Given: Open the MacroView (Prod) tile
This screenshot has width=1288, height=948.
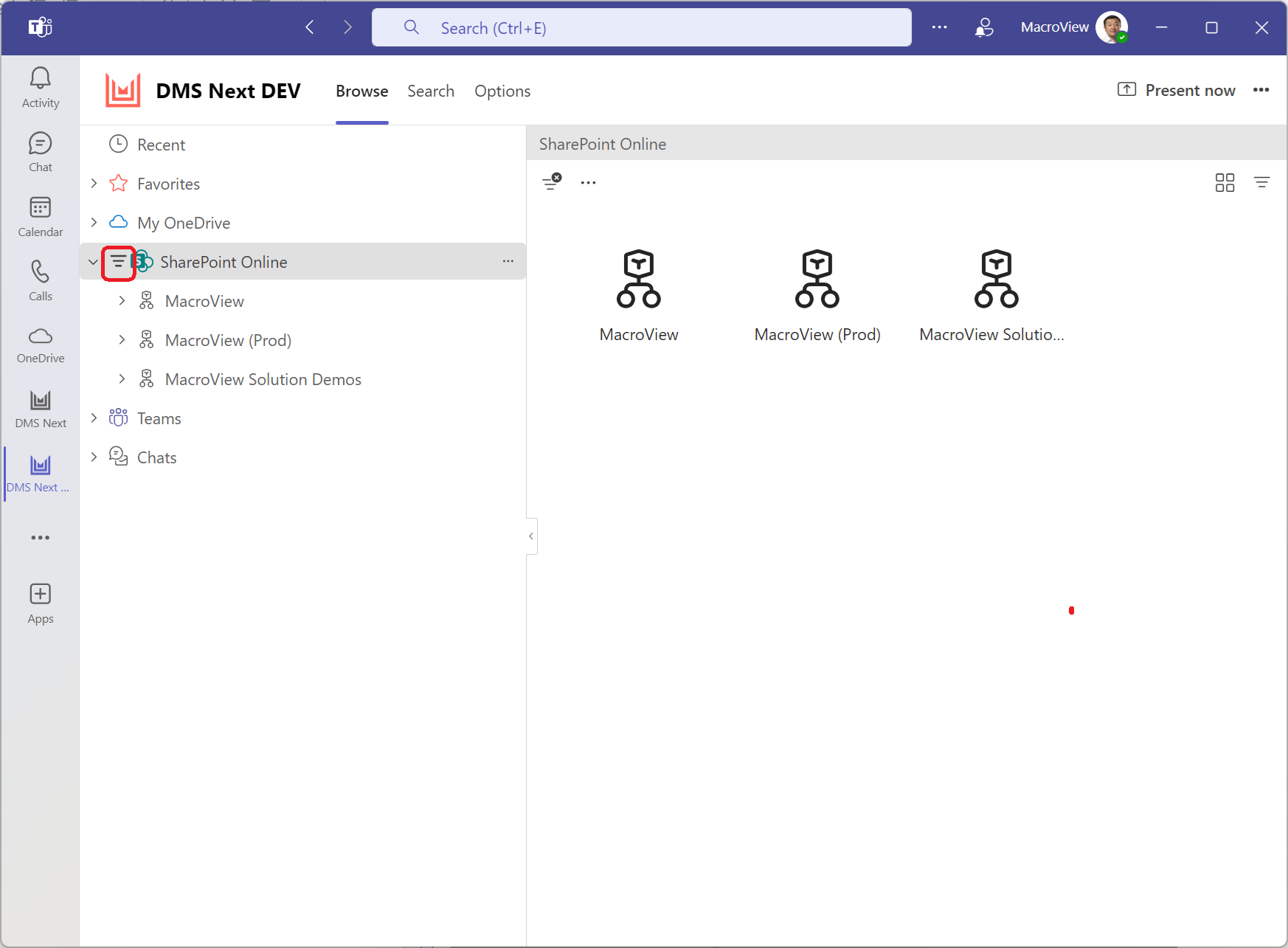Looking at the screenshot, I should (817, 295).
